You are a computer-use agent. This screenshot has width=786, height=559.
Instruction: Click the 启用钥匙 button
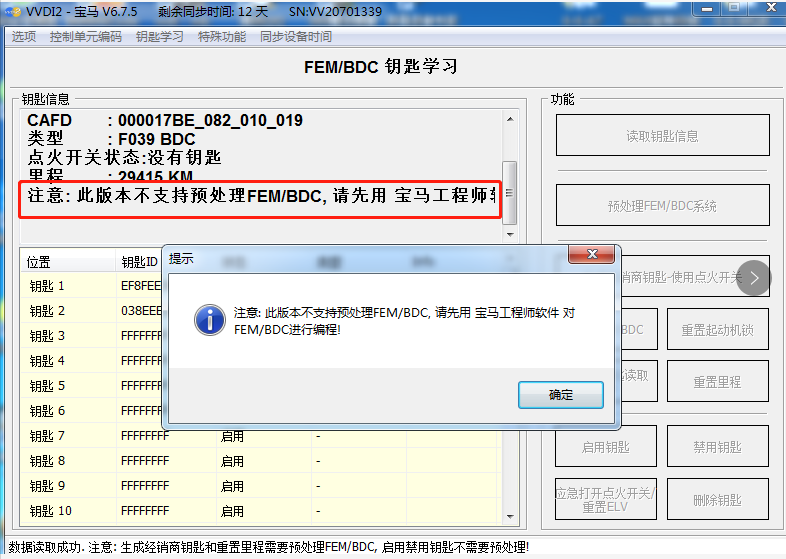pos(606,446)
